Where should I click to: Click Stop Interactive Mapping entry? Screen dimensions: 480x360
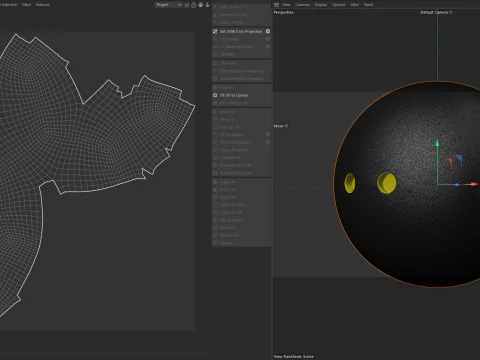click(x=241, y=79)
